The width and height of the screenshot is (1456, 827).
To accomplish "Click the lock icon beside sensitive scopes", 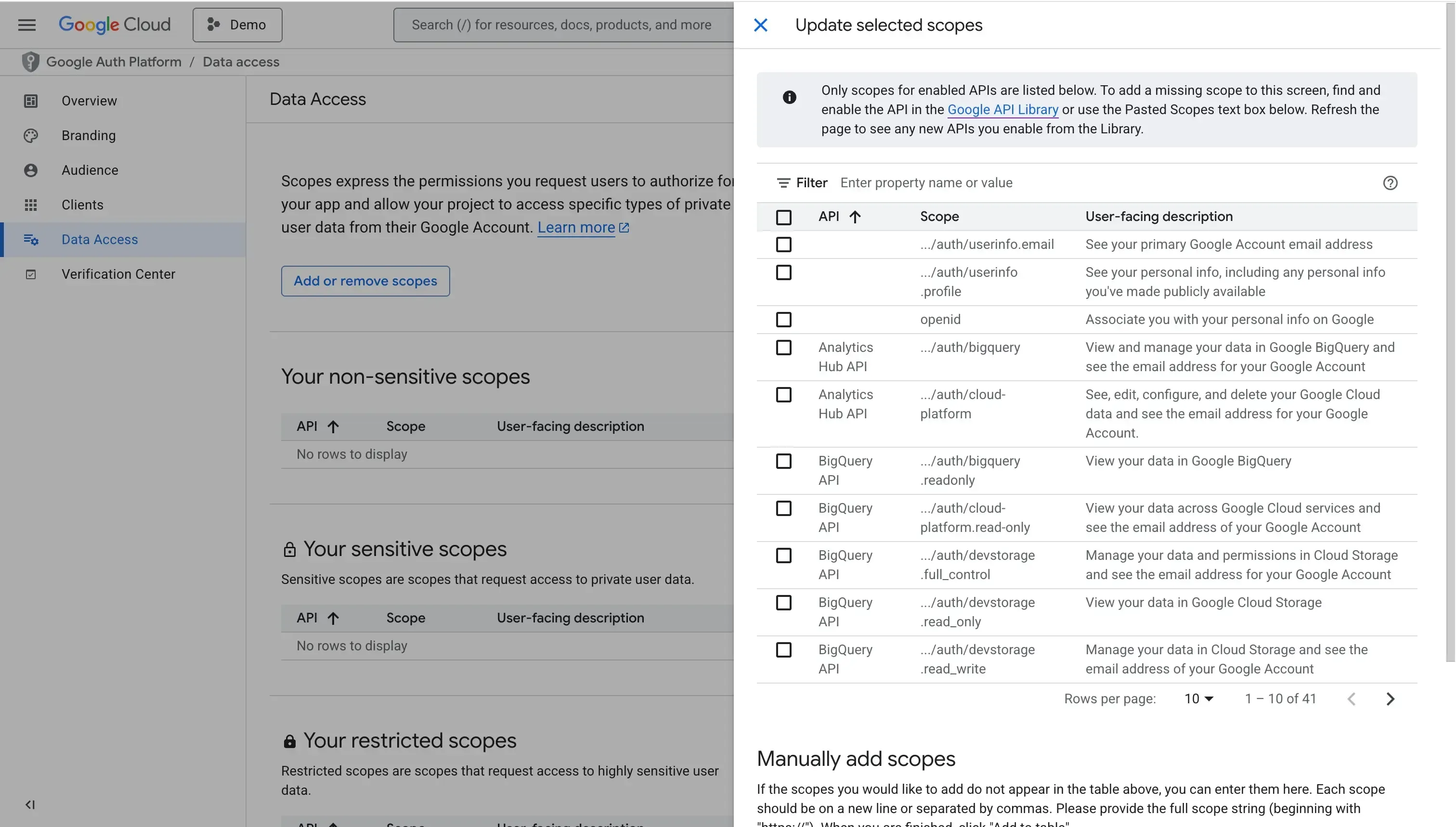I will click(289, 549).
